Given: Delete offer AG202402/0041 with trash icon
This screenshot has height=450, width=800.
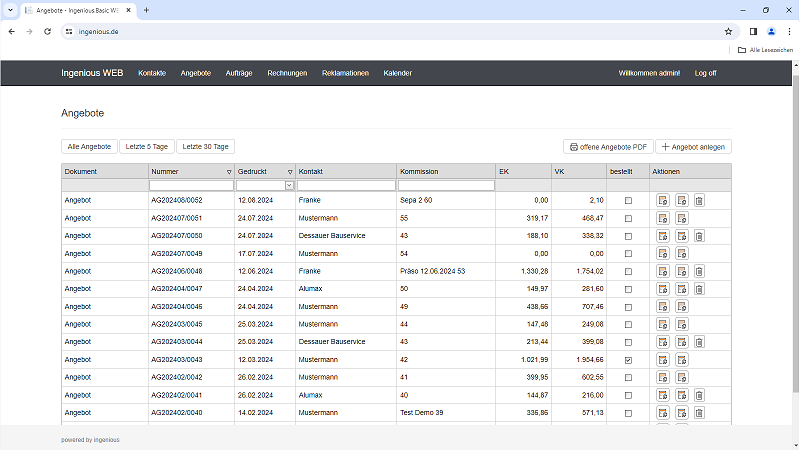Looking at the screenshot, I should tap(699, 395).
